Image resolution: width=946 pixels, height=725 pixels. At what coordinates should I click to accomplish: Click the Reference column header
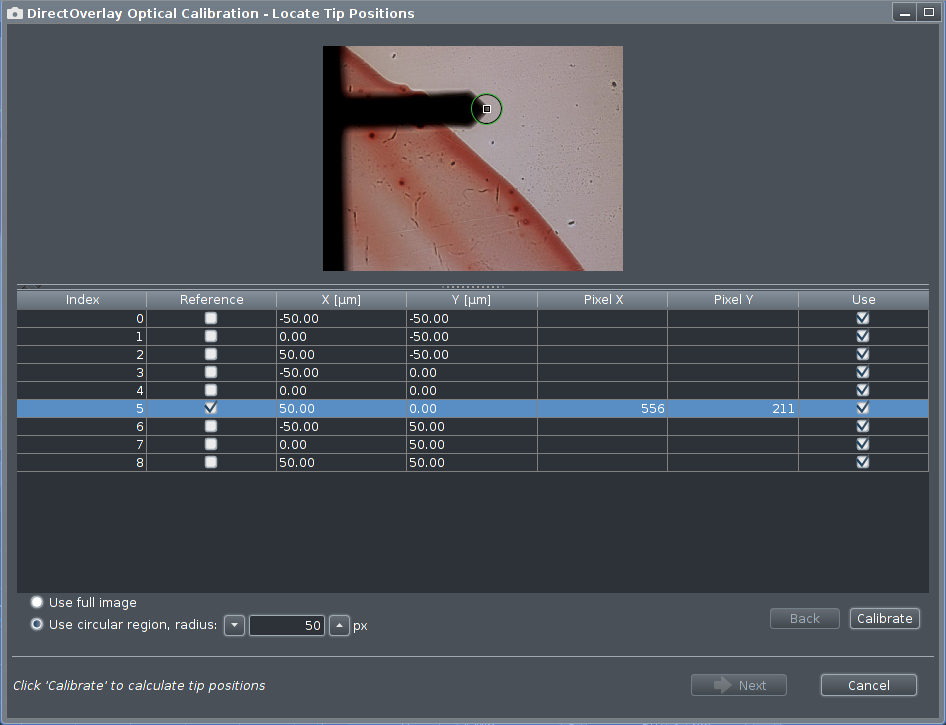click(211, 300)
